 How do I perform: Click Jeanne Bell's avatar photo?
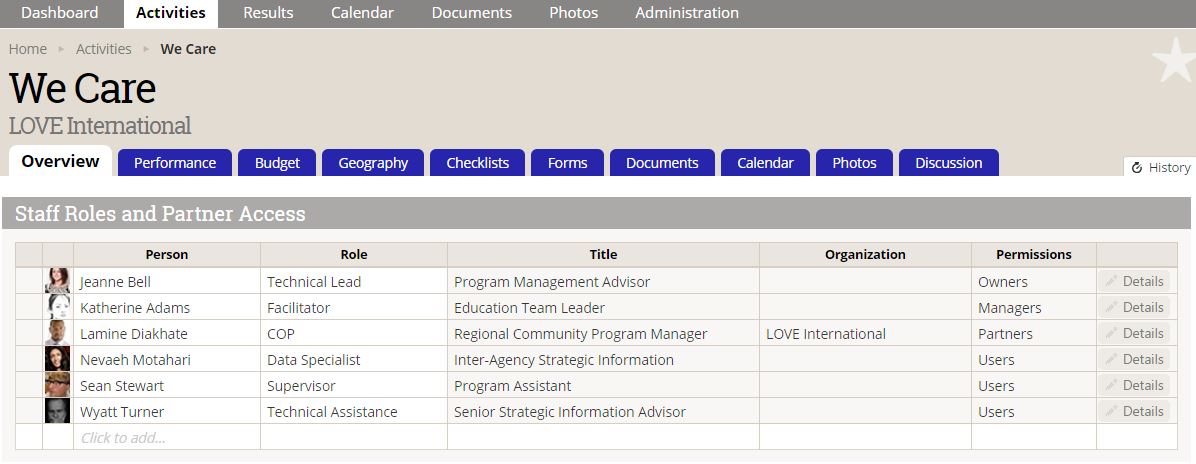pyautogui.click(x=57, y=281)
